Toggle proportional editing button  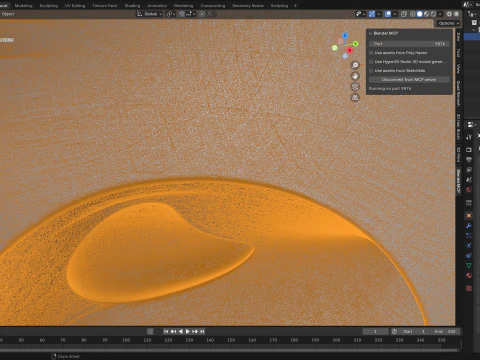(x=202, y=14)
